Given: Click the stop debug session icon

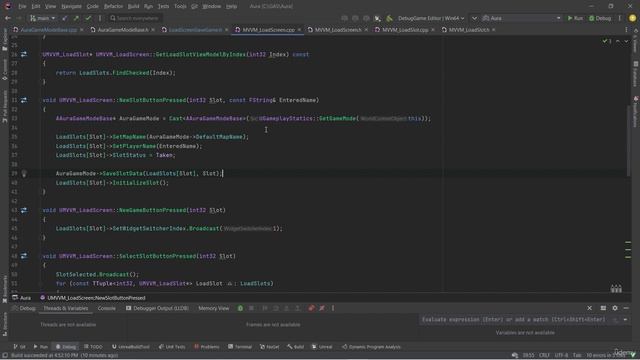Looking at the screenshot, I should (x=251, y=309).
